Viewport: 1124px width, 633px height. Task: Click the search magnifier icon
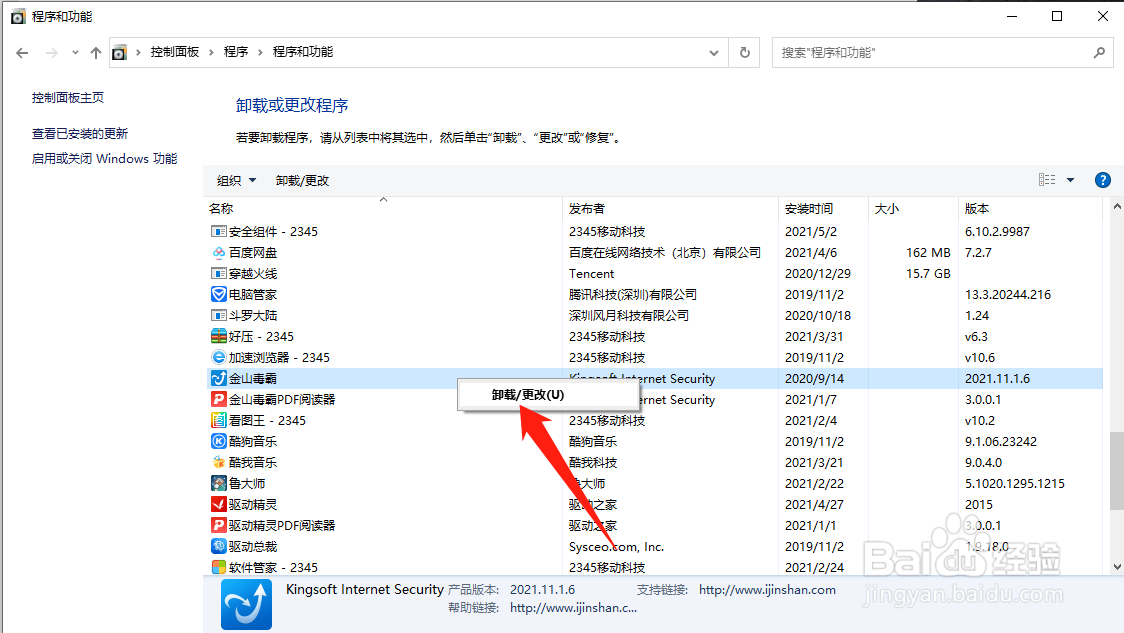[x=1099, y=52]
